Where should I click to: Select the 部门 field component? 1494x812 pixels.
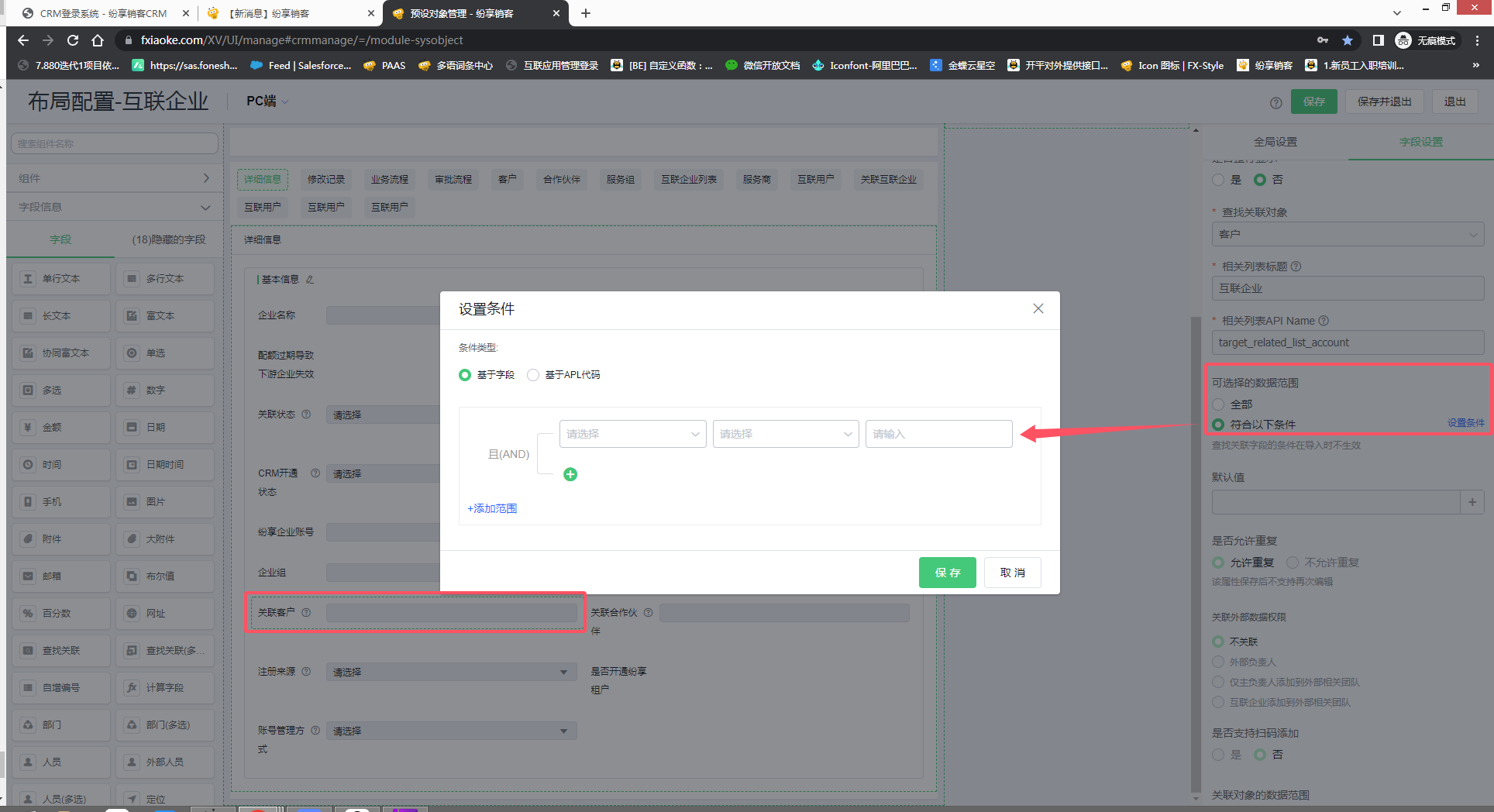pos(61,725)
